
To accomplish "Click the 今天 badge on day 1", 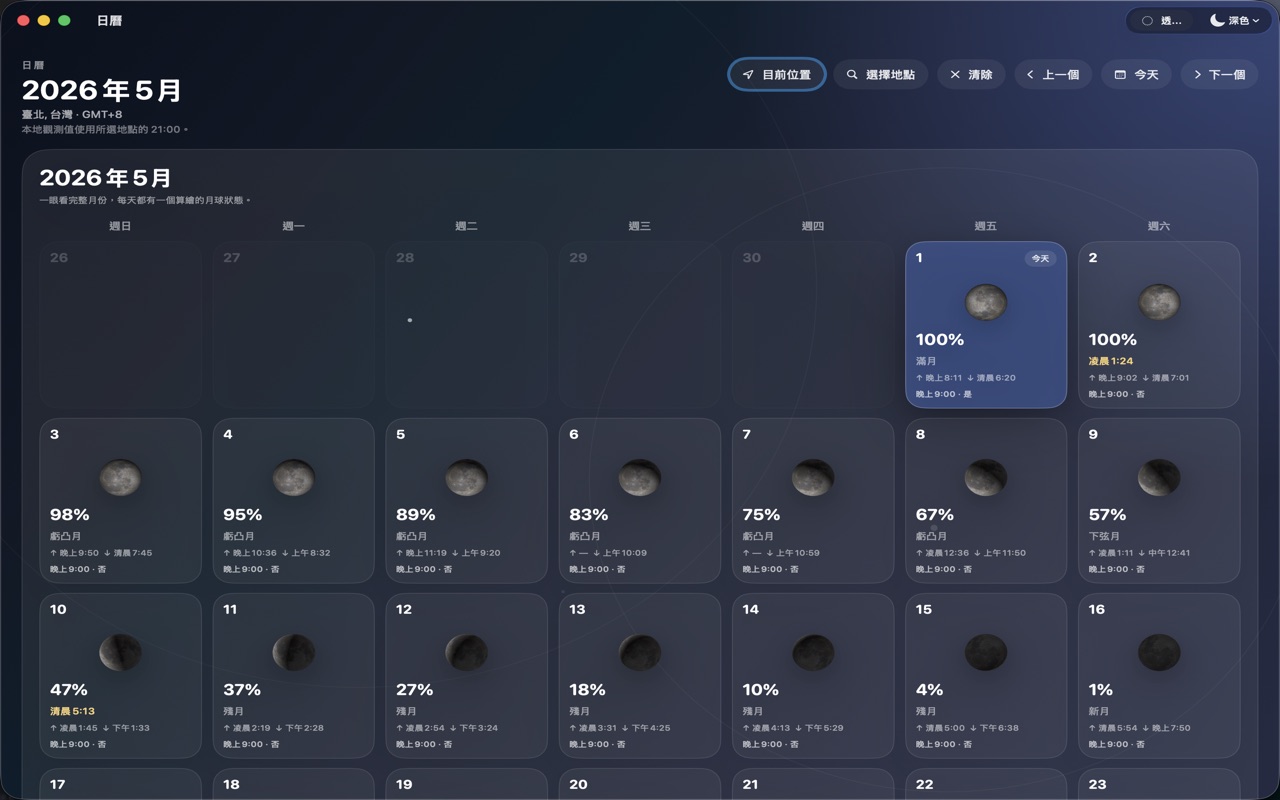I will [x=1040, y=258].
